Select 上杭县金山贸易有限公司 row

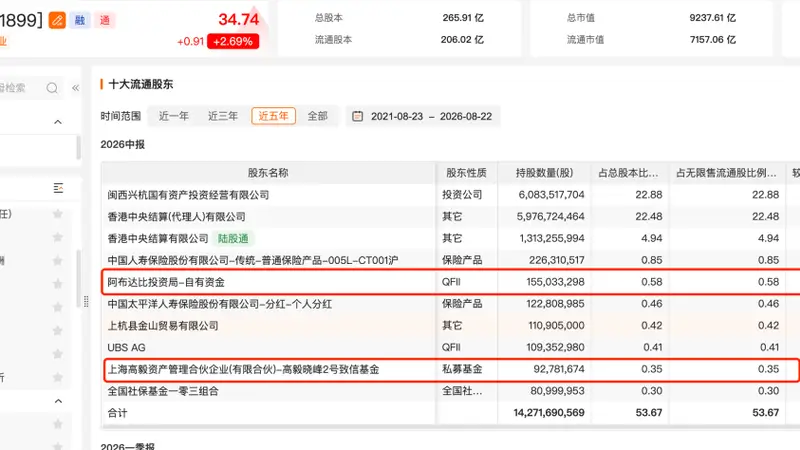tap(451, 326)
